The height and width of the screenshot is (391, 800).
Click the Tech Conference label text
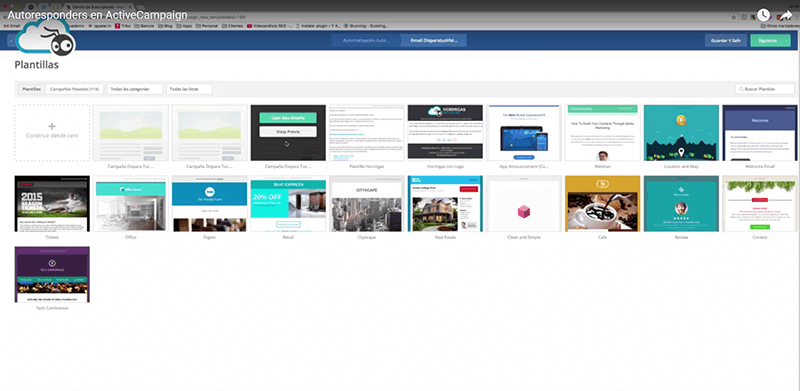point(52,308)
